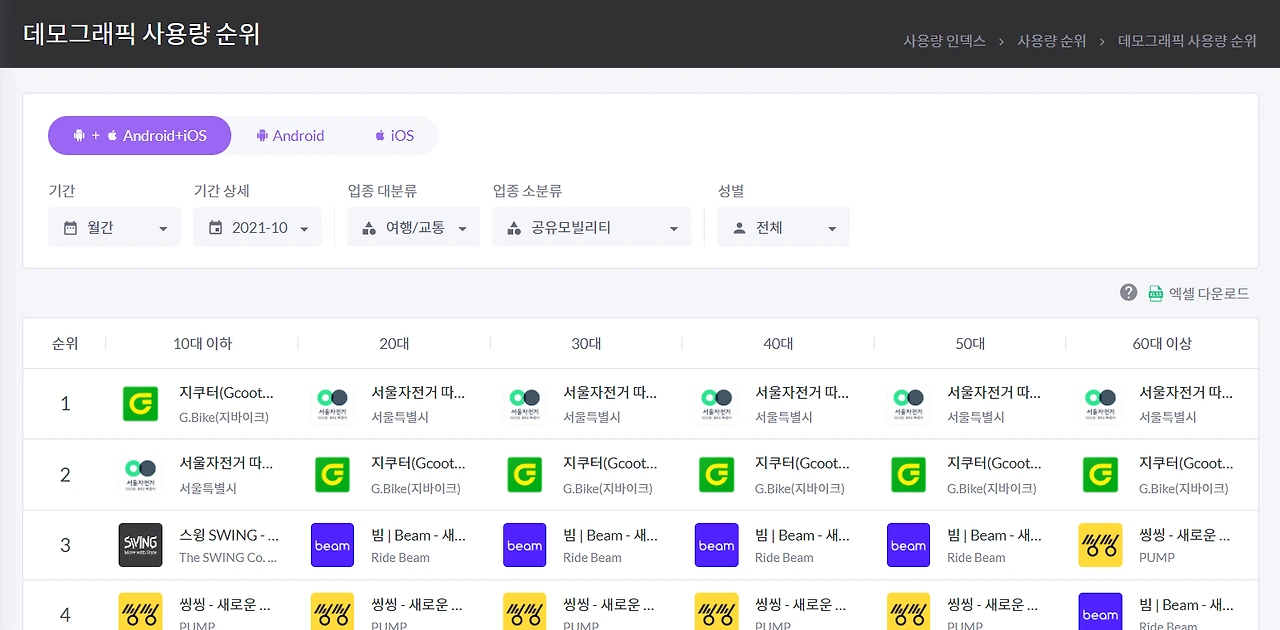The height and width of the screenshot is (630, 1280).
Task: Click the 40대 column header
Action: click(778, 344)
